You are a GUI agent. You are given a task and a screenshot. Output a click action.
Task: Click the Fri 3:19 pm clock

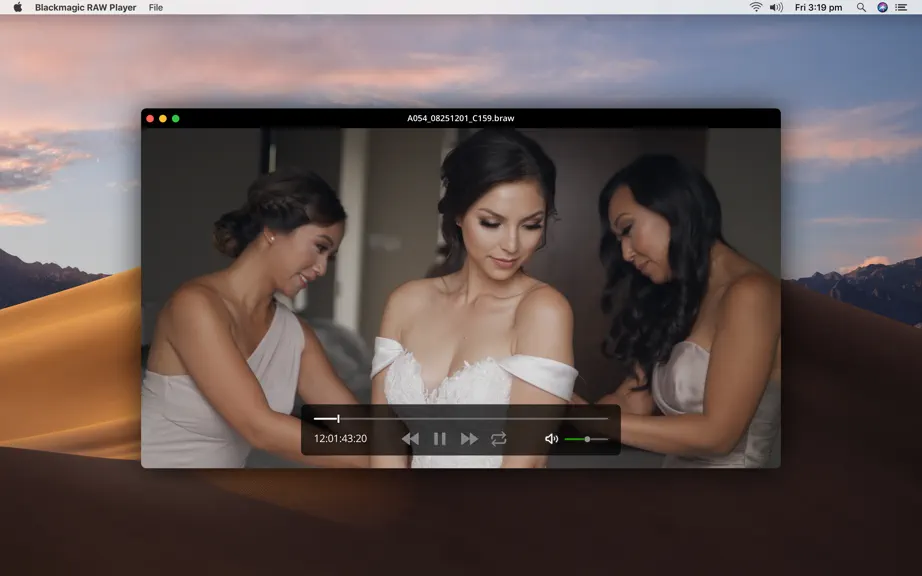[x=818, y=7]
